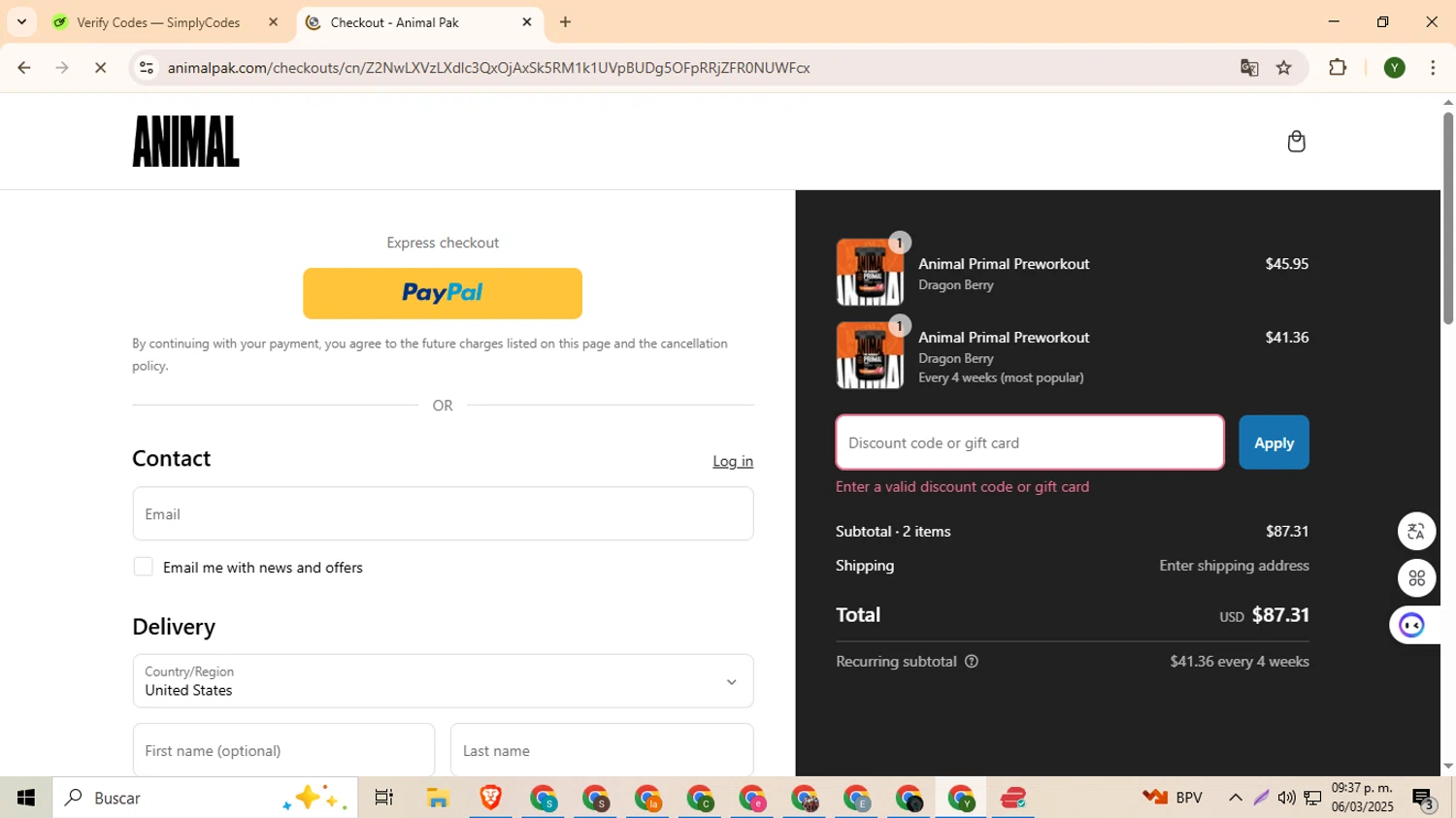Open File Explorer from the taskbar
This screenshot has width=1456, height=818.
(x=438, y=798)
